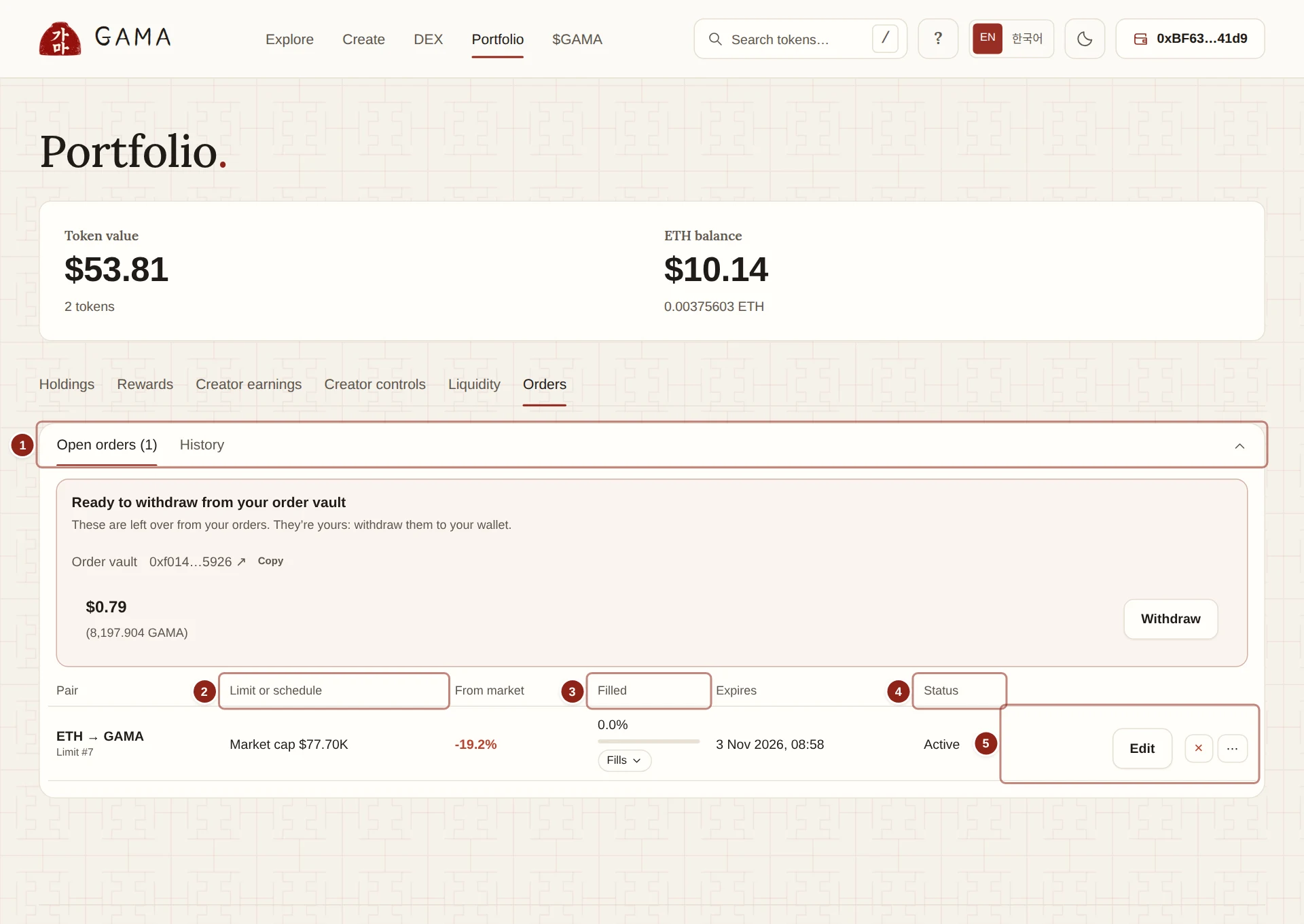Collapse the orders panel chevron

click(x=1239, y=446)
